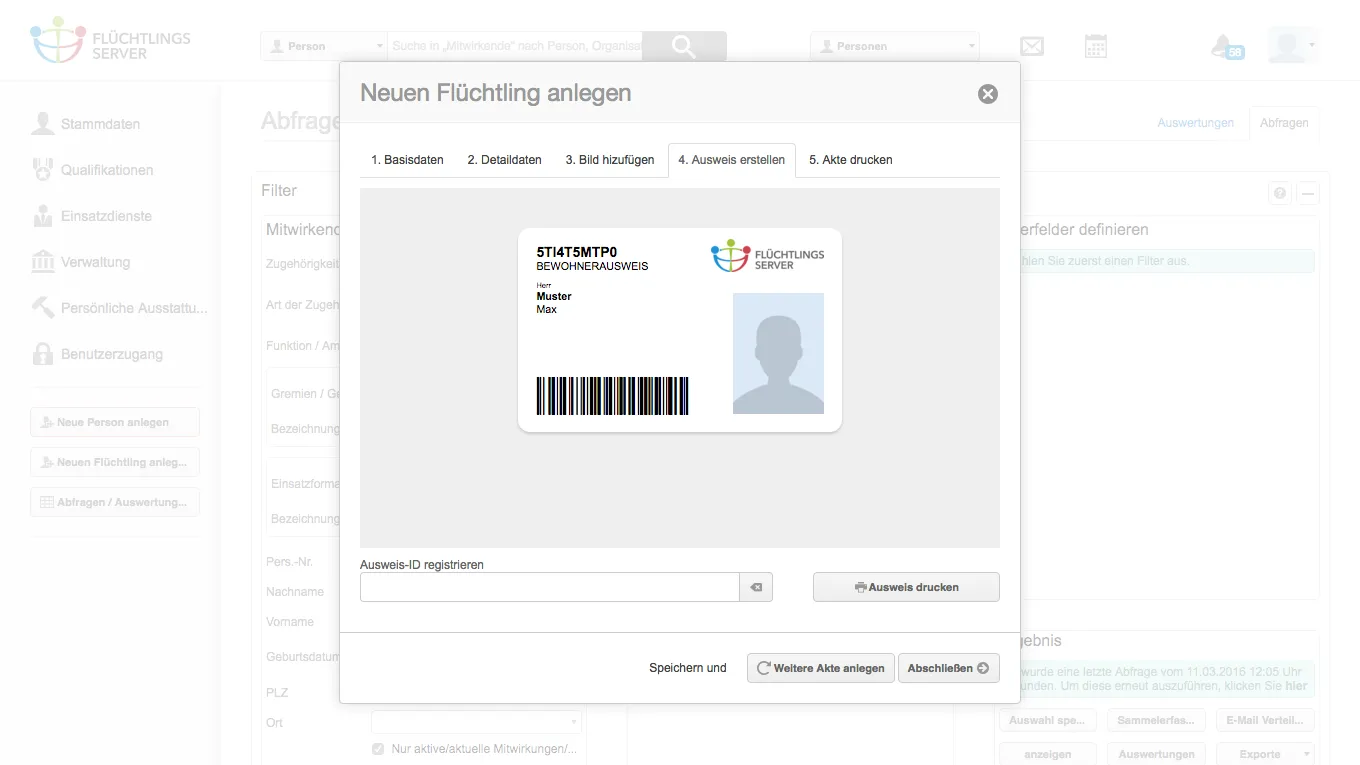The height and width of the screenshot is (765, 1360).
Task: Click Neue Person anlegen button
Action: pyautogui.click(x=115, y=422)
